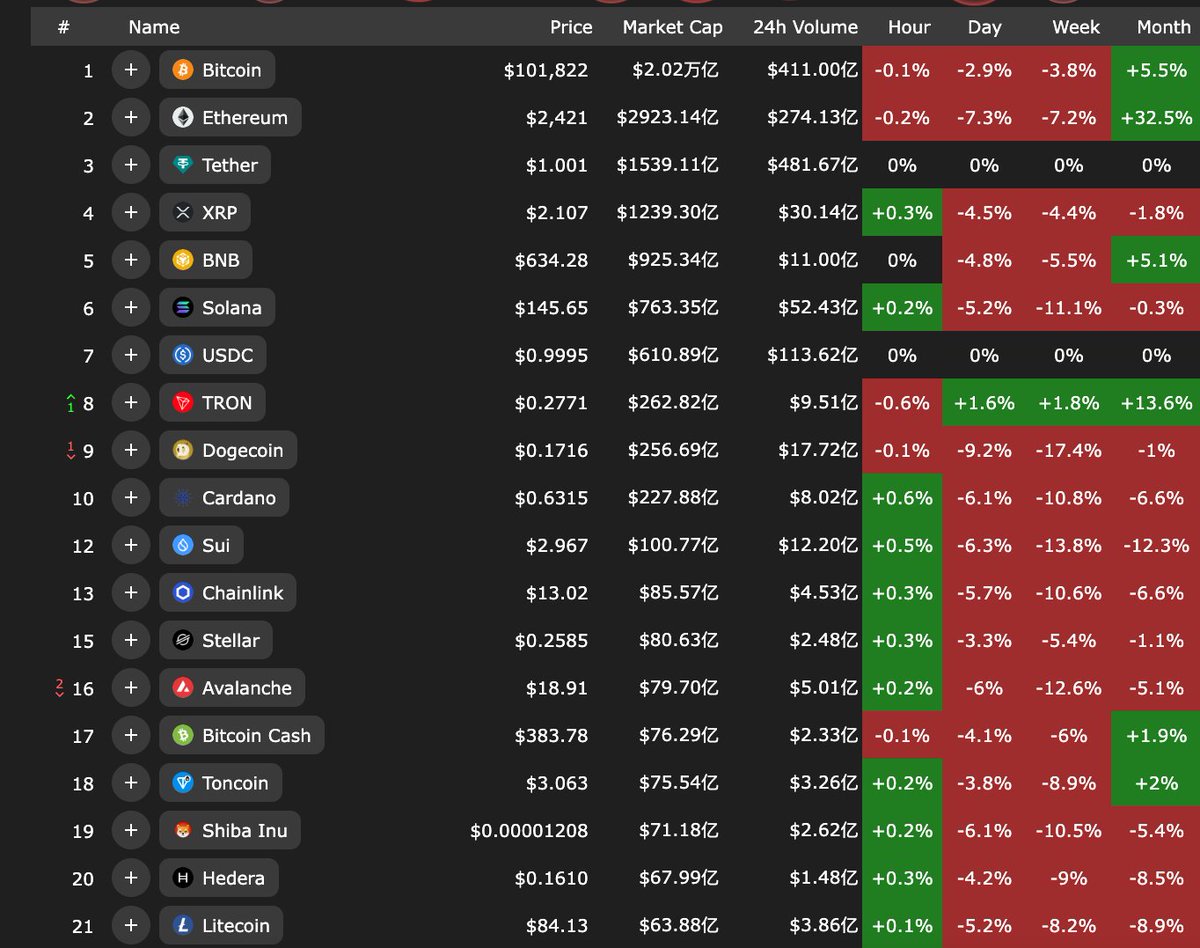Click Bitcoin's price $101,822
Image resolution: width=1200 pixels, height=948 pixels.
tap(546, 70)
